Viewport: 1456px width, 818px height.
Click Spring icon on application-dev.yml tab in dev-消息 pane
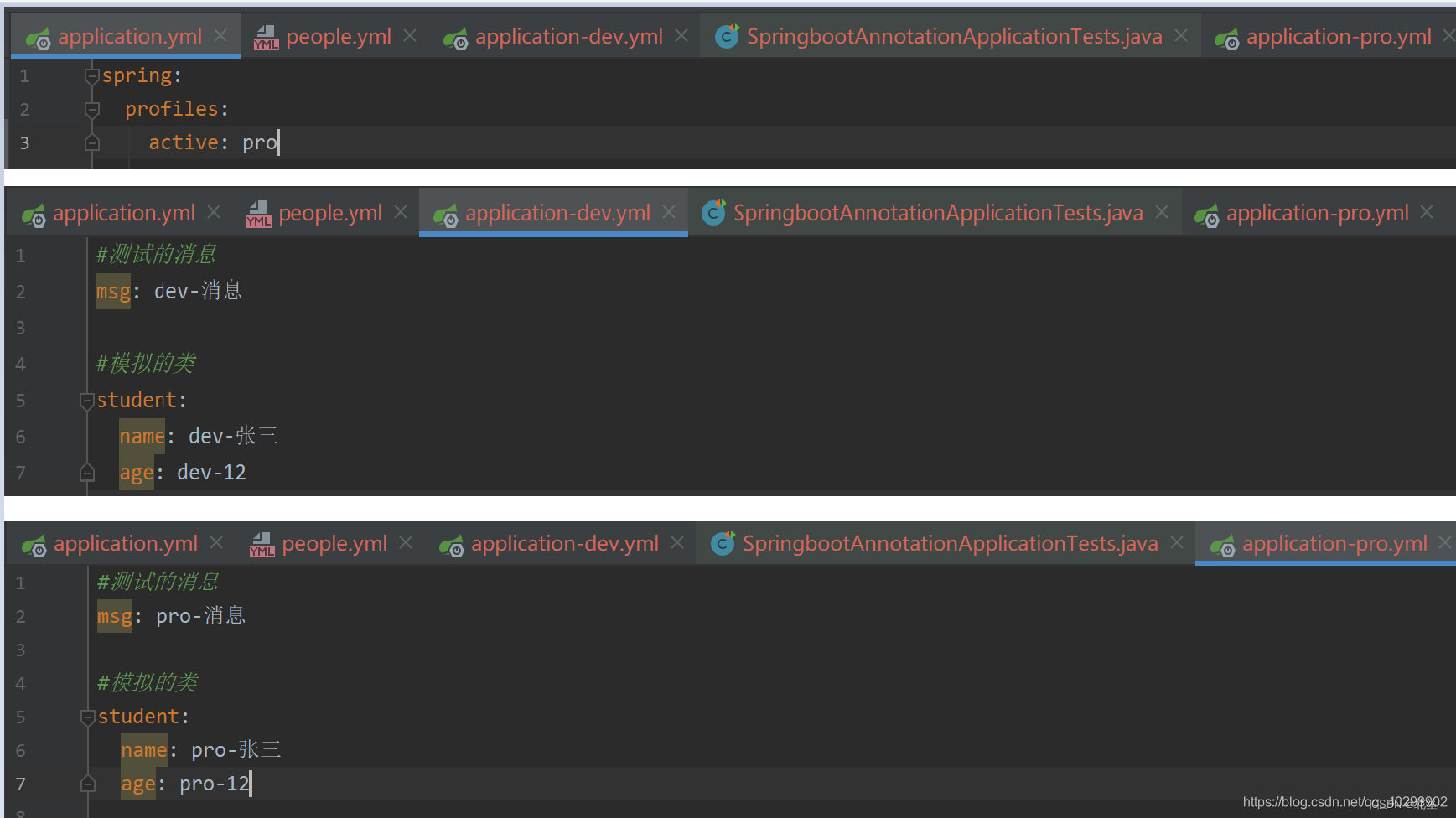coord(446,215)
